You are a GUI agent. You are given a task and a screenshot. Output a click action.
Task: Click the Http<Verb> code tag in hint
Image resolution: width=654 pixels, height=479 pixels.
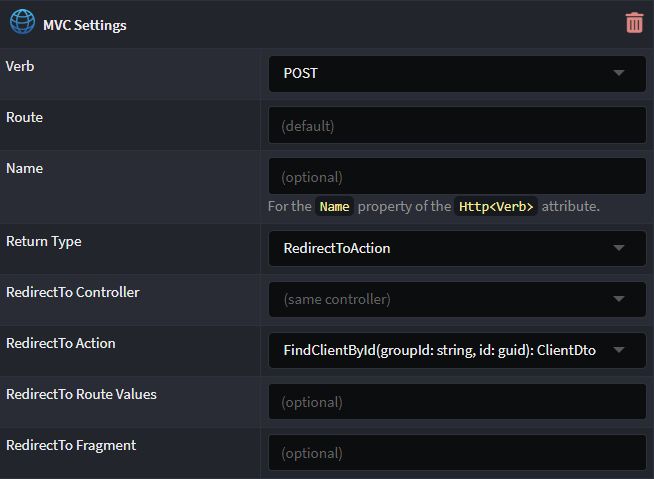click(496, 207)
